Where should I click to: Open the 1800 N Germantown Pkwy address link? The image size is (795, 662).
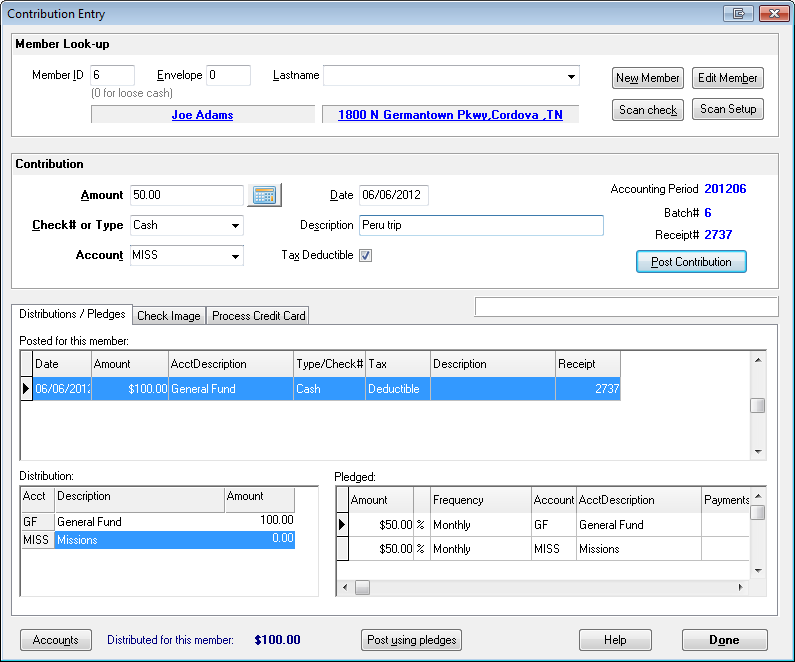tap(450, 115)
